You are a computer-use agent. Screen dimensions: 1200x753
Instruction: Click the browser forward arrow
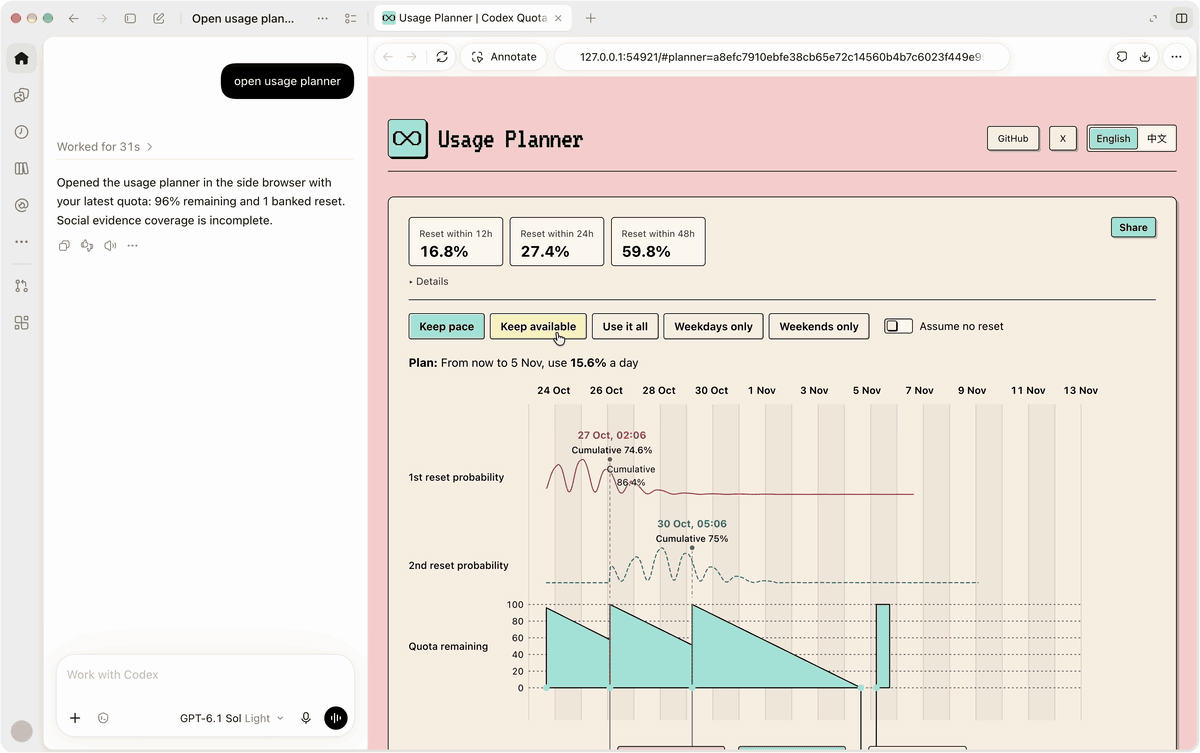pyautogui.click(x=412, y=57)
